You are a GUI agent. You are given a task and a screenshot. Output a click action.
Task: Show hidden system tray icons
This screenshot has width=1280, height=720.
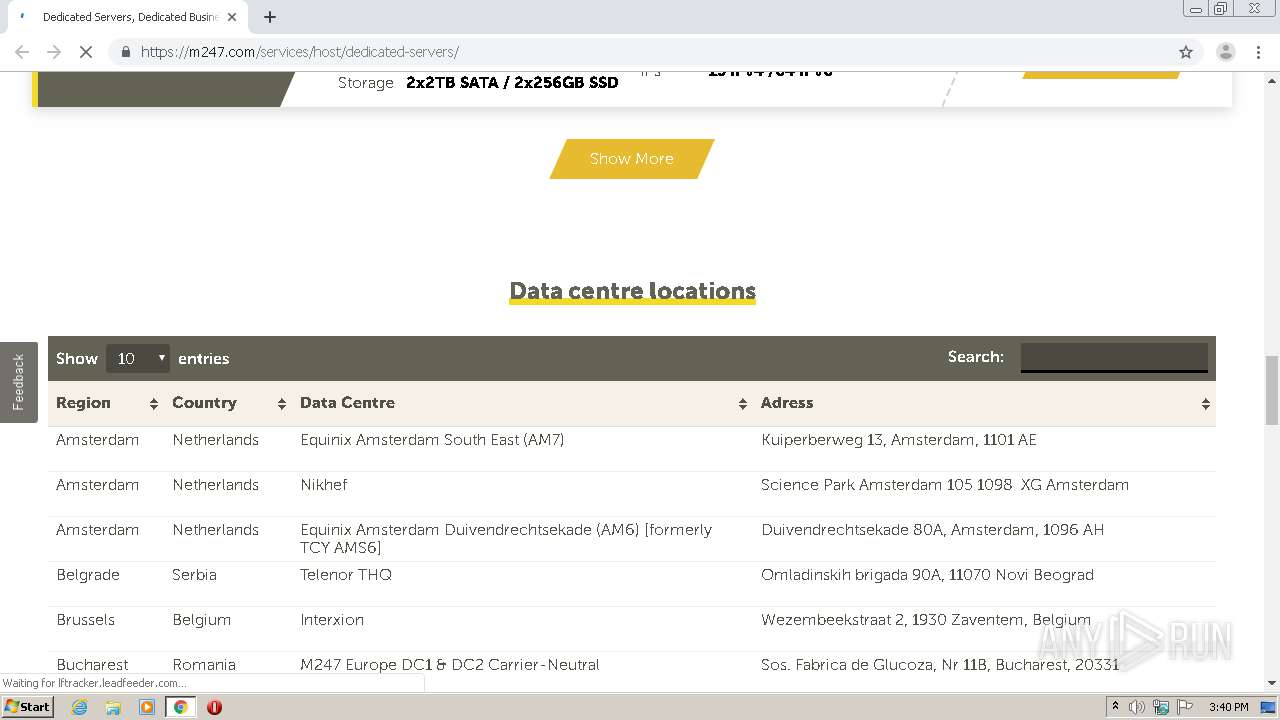[x=1115, y=707]
